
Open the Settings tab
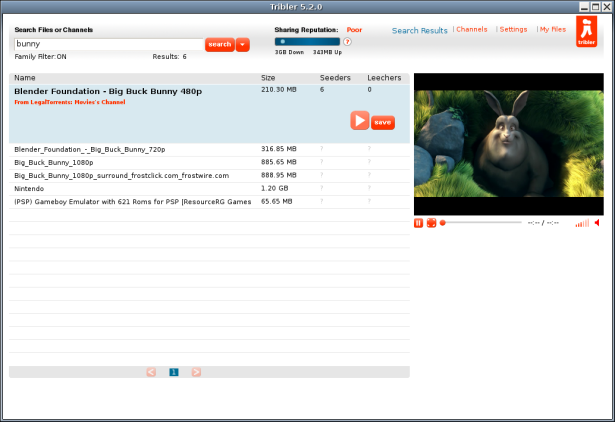click(513, 29)
